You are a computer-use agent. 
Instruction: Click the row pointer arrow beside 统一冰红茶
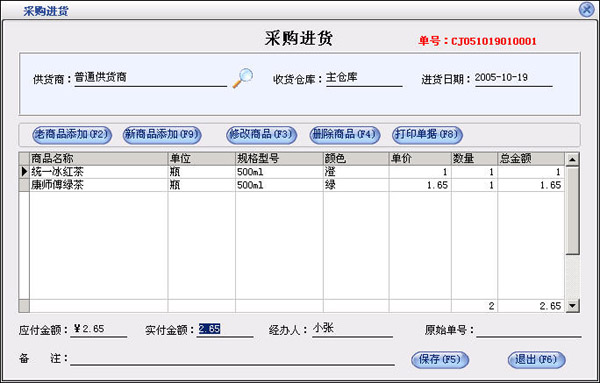point(24,172)
